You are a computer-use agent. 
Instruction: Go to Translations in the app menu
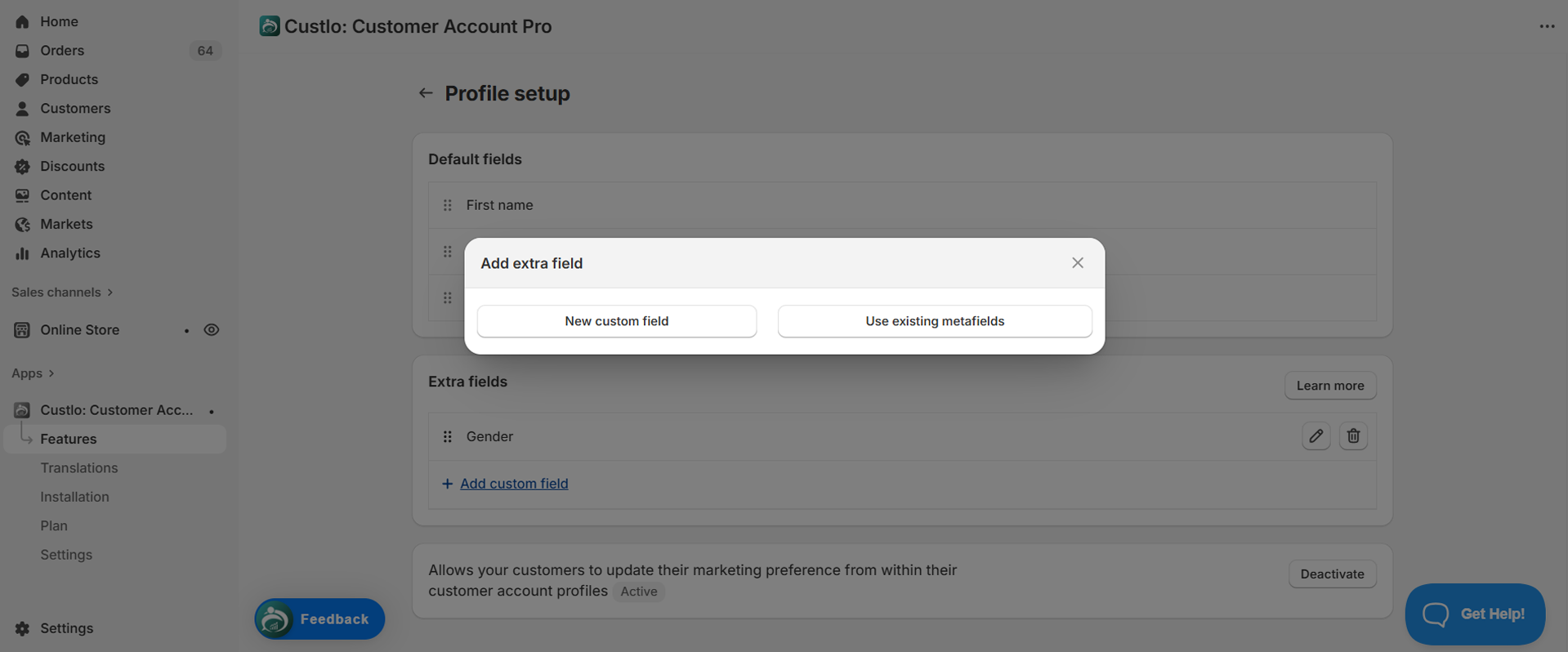click(79, 468)
